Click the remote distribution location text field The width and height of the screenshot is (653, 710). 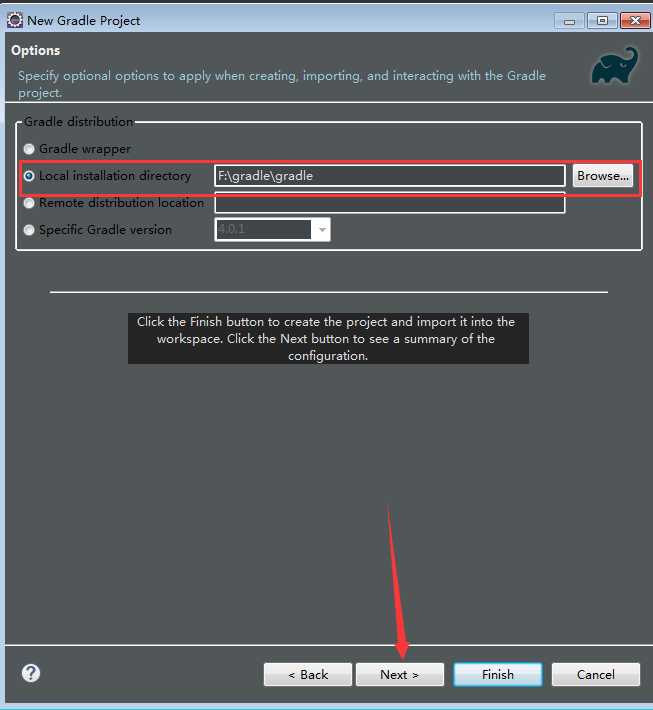coord(389,203)
